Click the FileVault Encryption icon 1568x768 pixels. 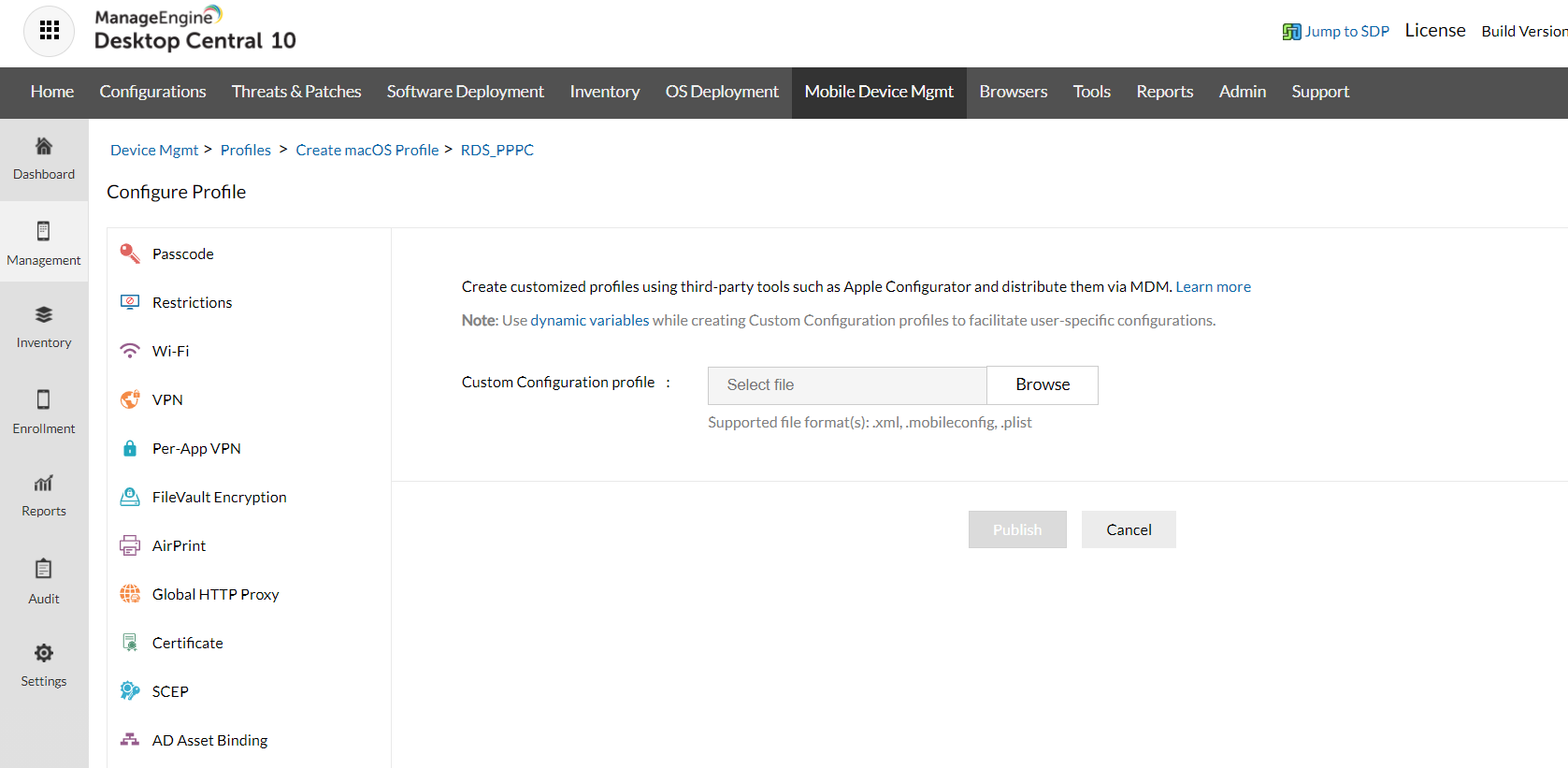coord(130,497)
